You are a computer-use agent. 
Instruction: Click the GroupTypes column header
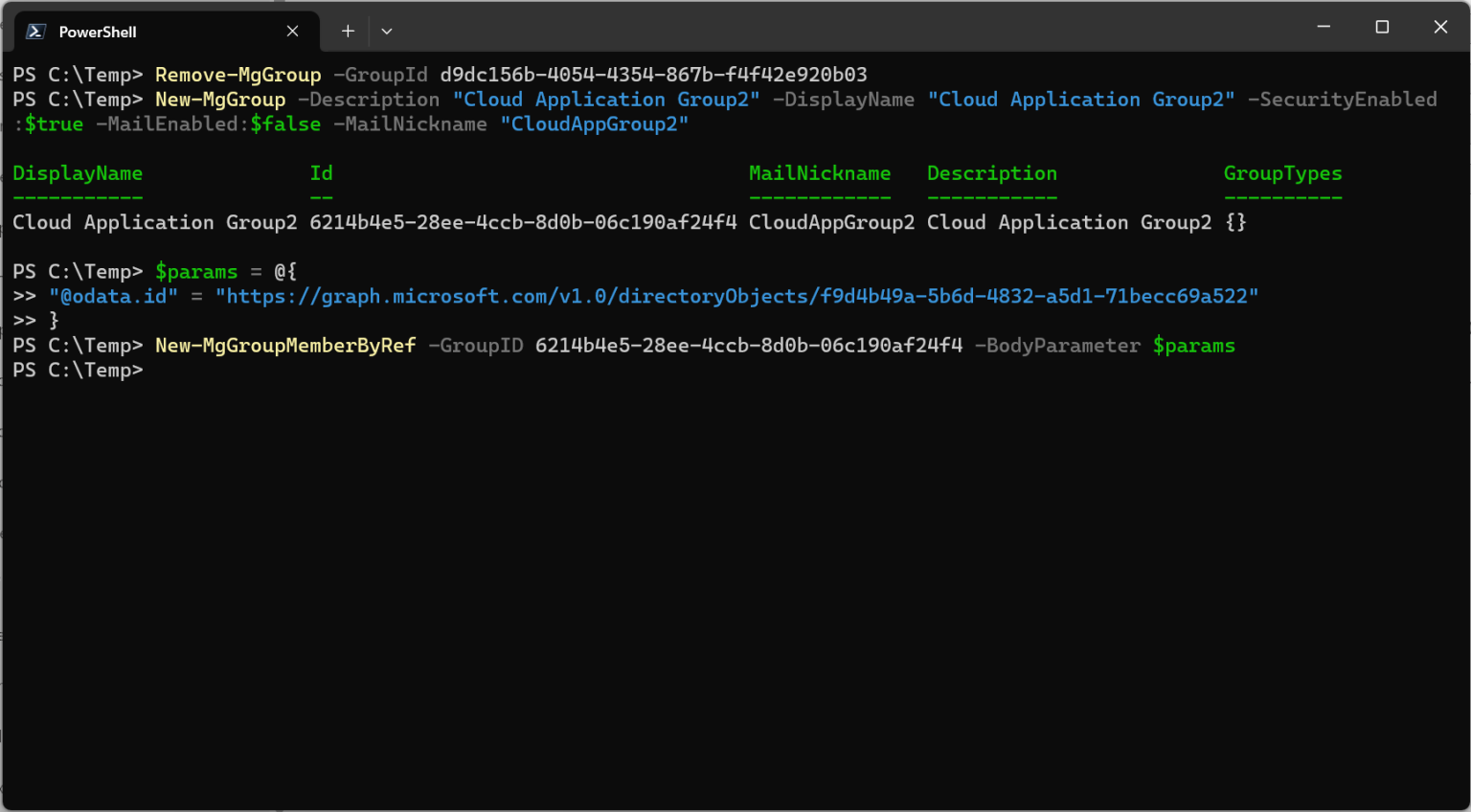(x=1282, y=173)
